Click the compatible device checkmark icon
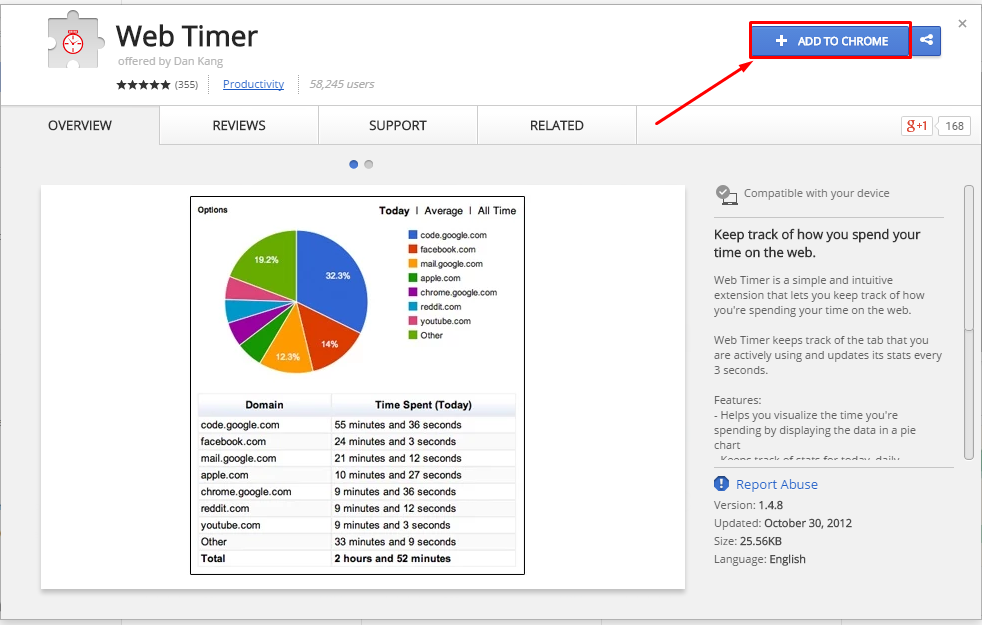Viewport: 982px width, 625px height. click(x=726, y=195)
